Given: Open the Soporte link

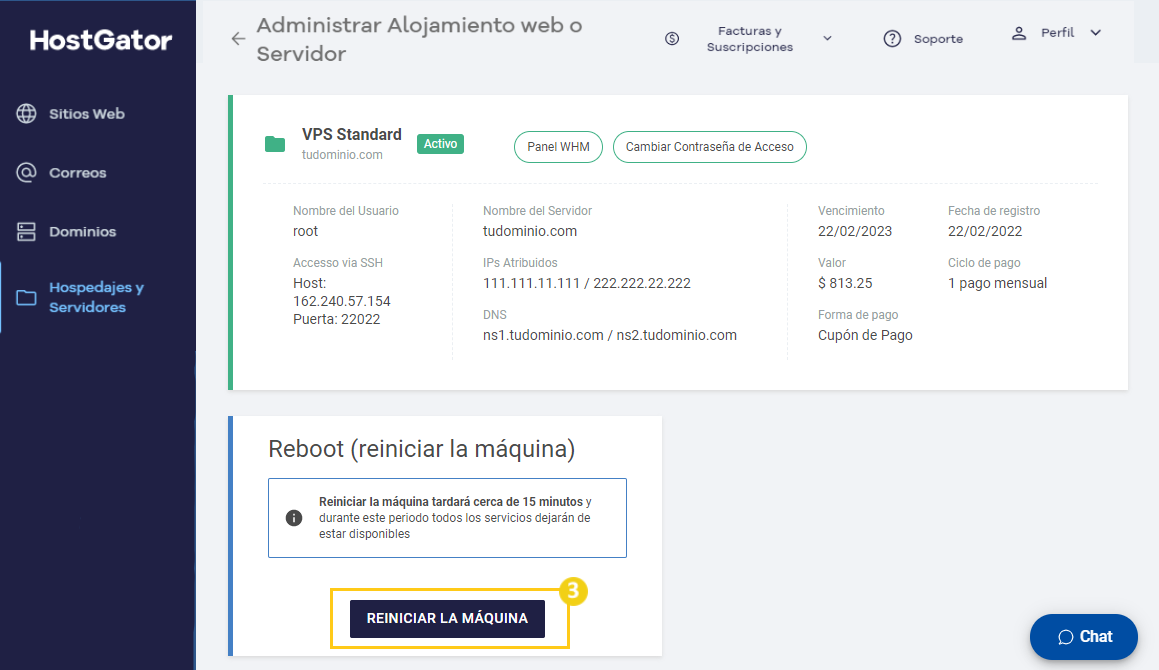Looking at the screenshot, I should (x=938, y=39).
